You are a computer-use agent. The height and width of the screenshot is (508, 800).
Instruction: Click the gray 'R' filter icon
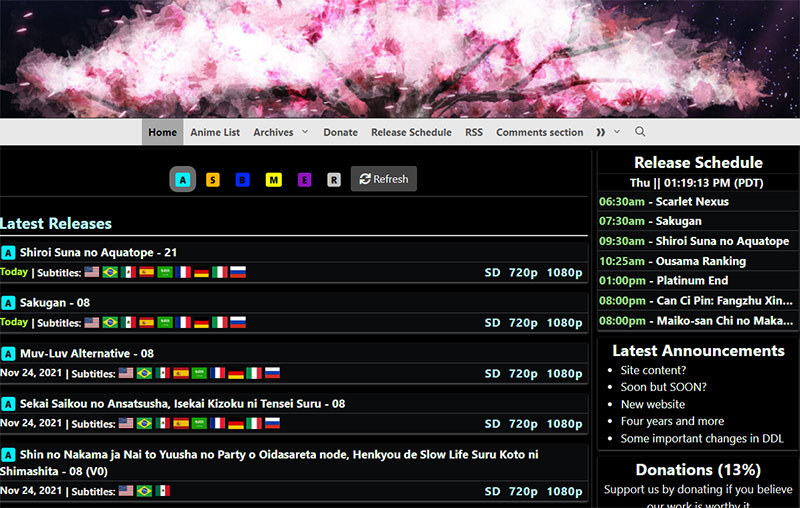(x=334, y=180)
